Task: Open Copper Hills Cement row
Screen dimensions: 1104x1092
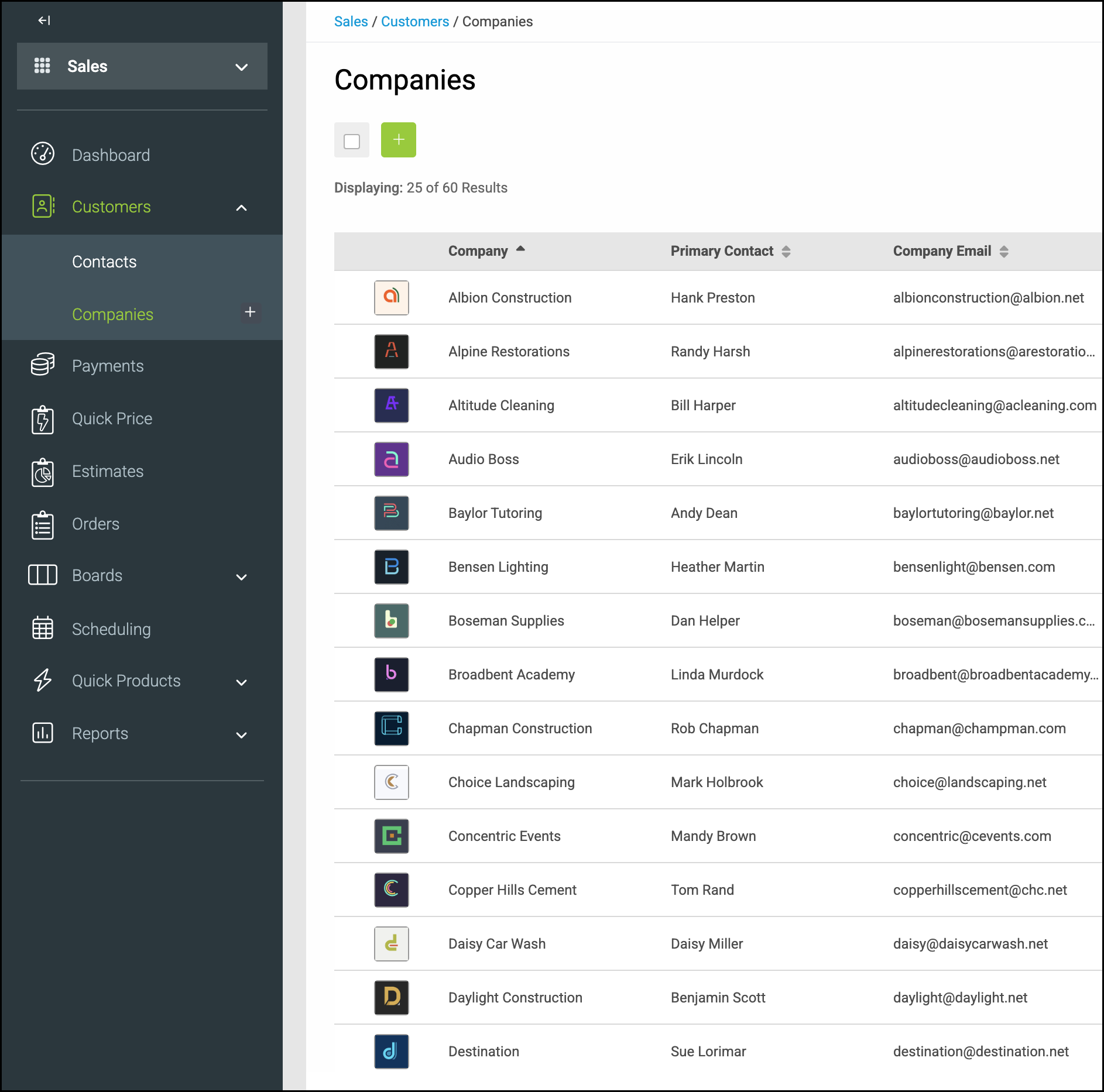Action: [718, 890]
